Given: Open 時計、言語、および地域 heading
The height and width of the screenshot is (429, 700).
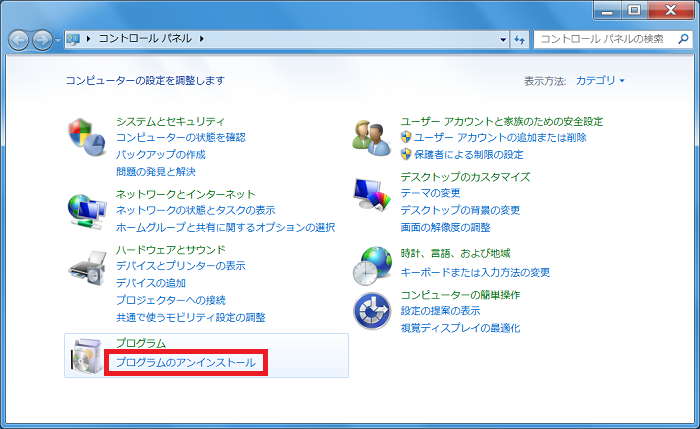Looking at the screenshot, I should (455, 254).
